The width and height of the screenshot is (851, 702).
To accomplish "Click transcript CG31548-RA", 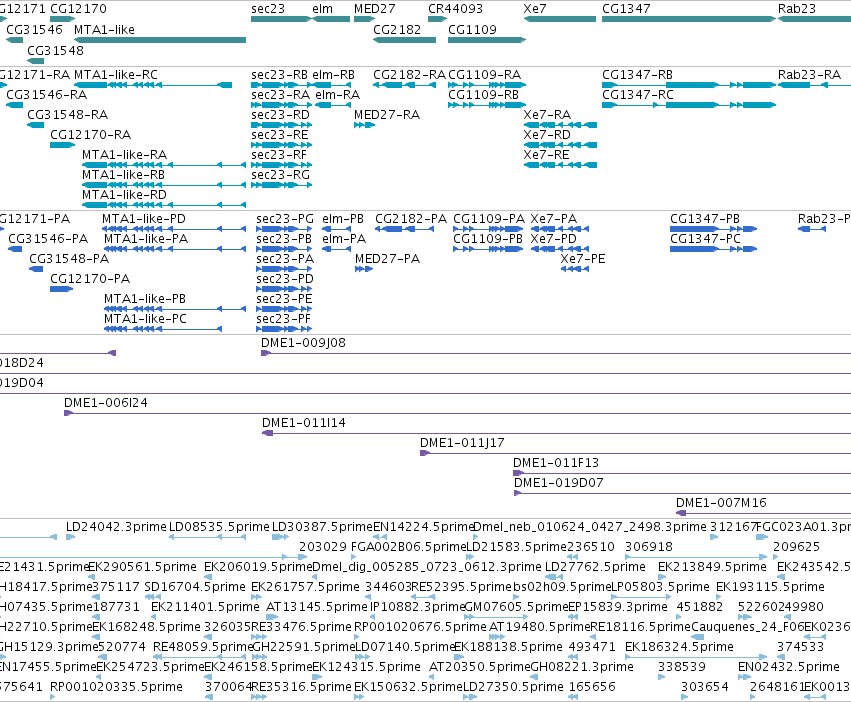I will click(x=35, y=125).
